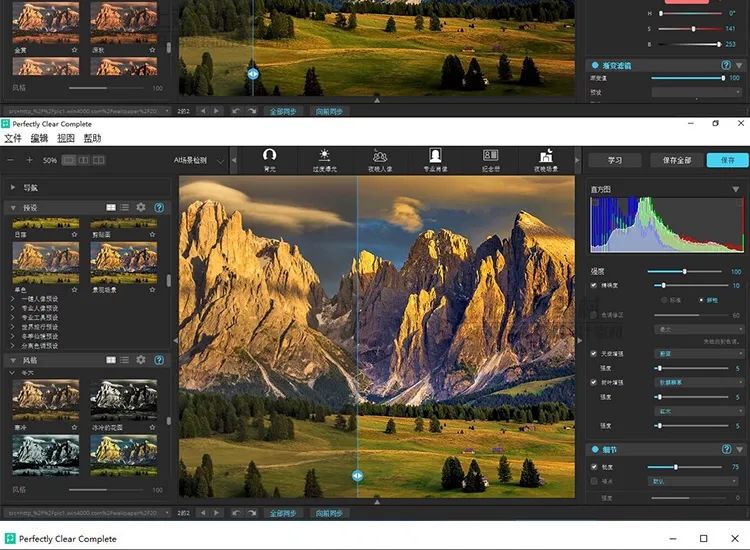Enable the 噪点 noise checkbox
This screenshot has width=750, height=550.
[x=594, y=481]
